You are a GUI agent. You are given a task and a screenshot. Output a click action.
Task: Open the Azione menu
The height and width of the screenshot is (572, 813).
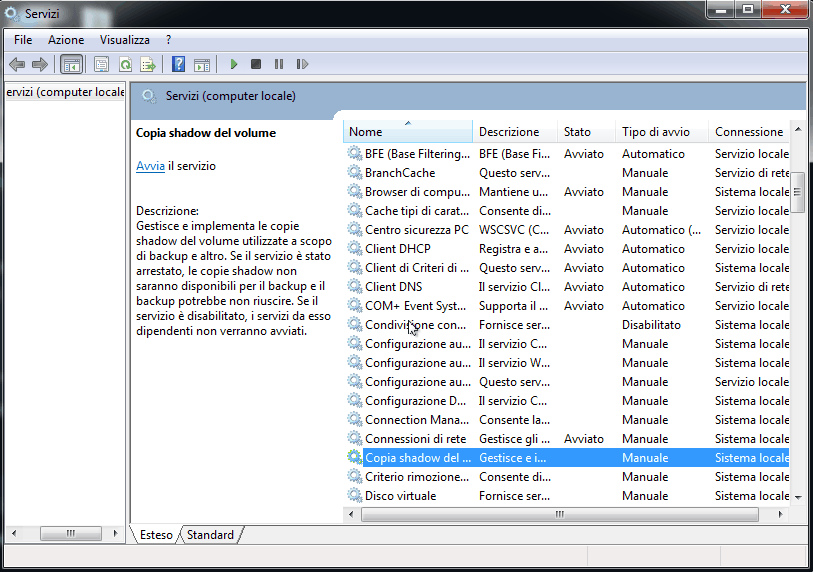click(x=66, y=40)
